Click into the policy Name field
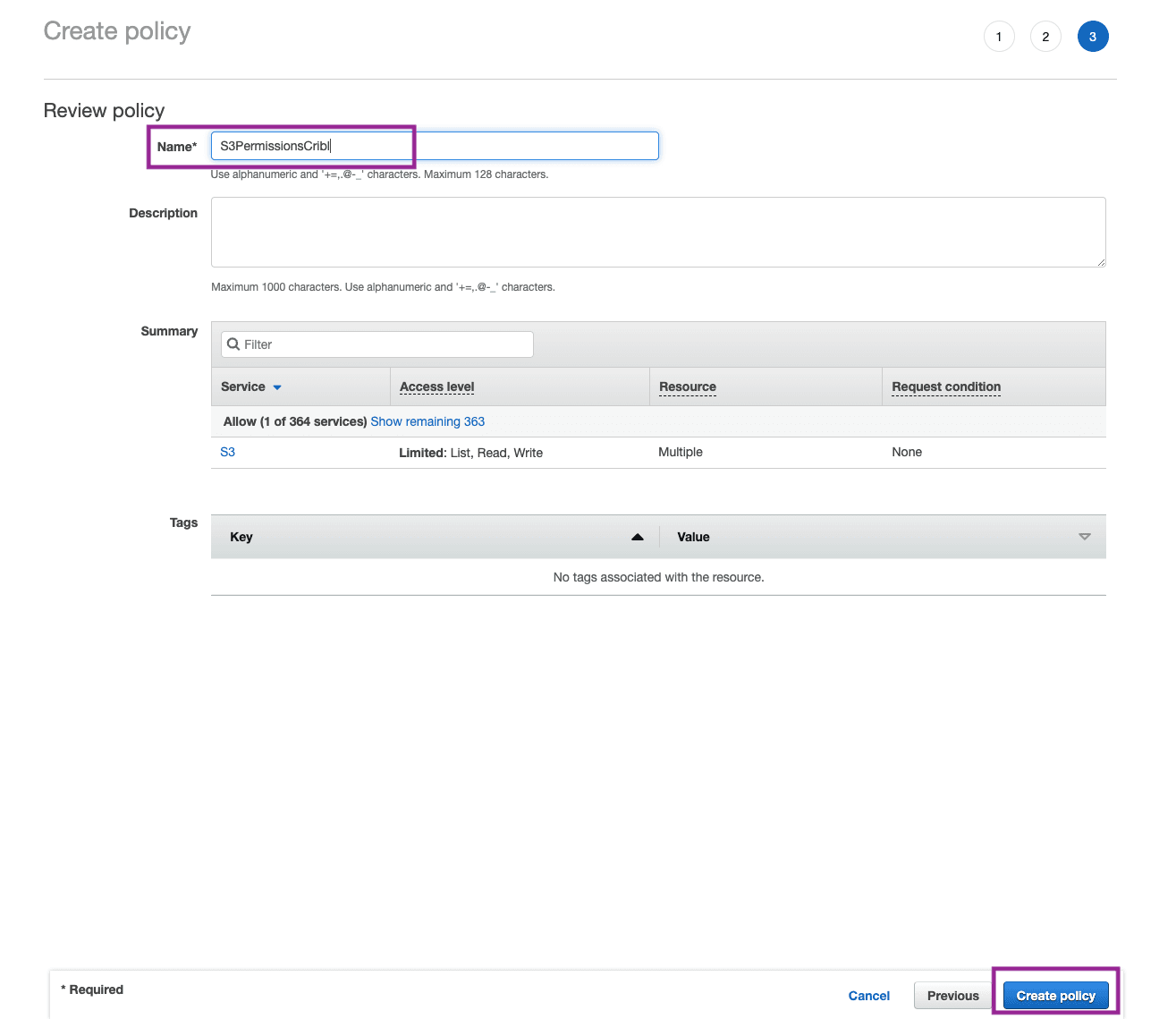 435,146
